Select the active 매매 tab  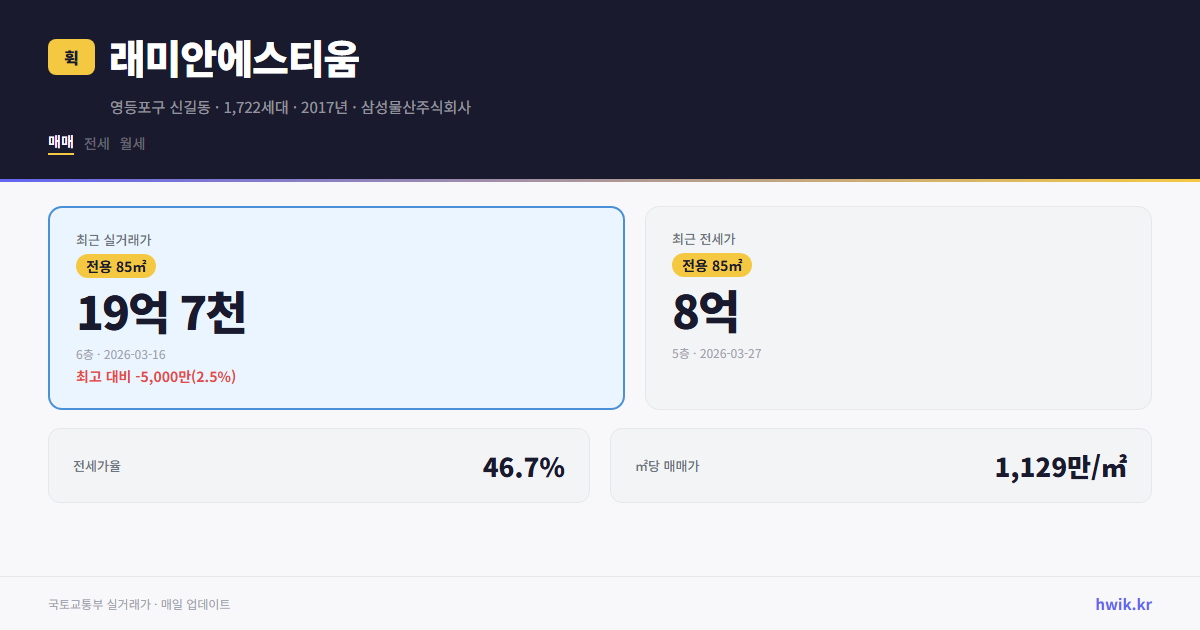(59, 142)
